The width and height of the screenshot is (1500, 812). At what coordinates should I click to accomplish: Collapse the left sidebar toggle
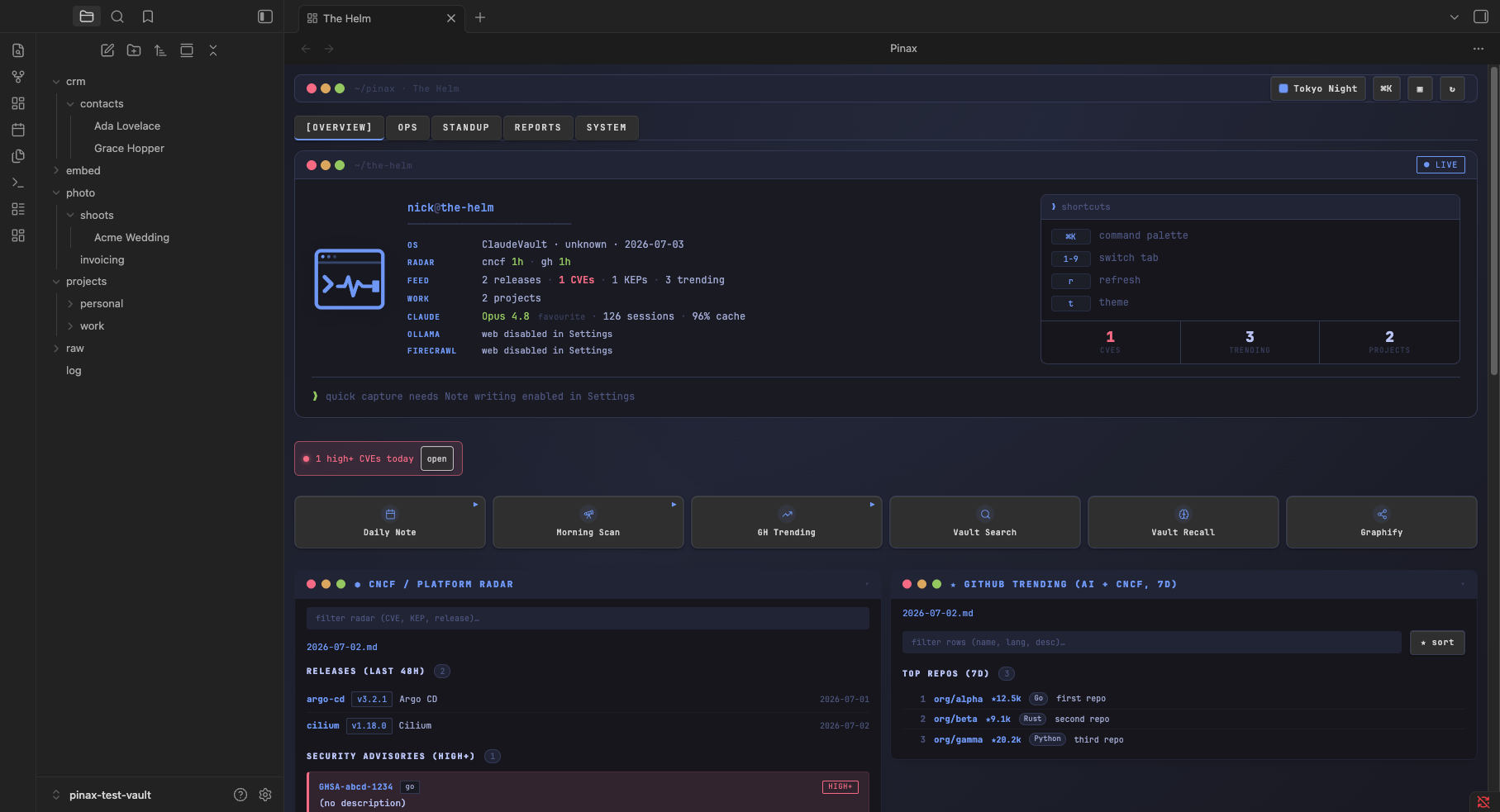coord(265,17)
